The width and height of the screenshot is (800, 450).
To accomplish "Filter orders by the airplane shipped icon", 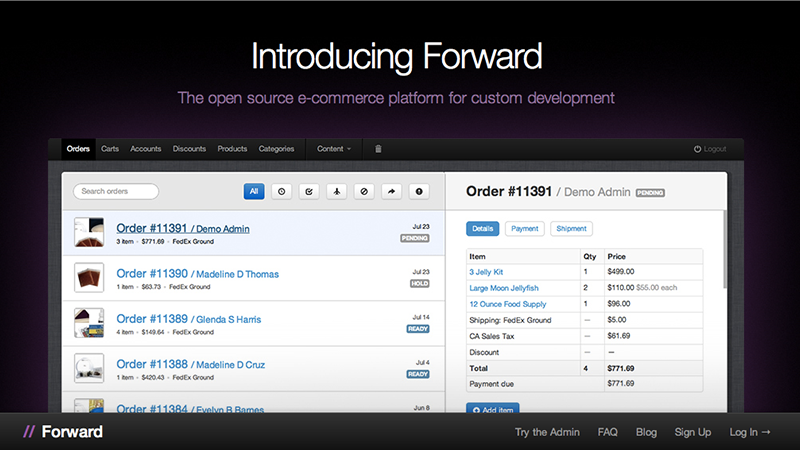I will tap(337, 191).
